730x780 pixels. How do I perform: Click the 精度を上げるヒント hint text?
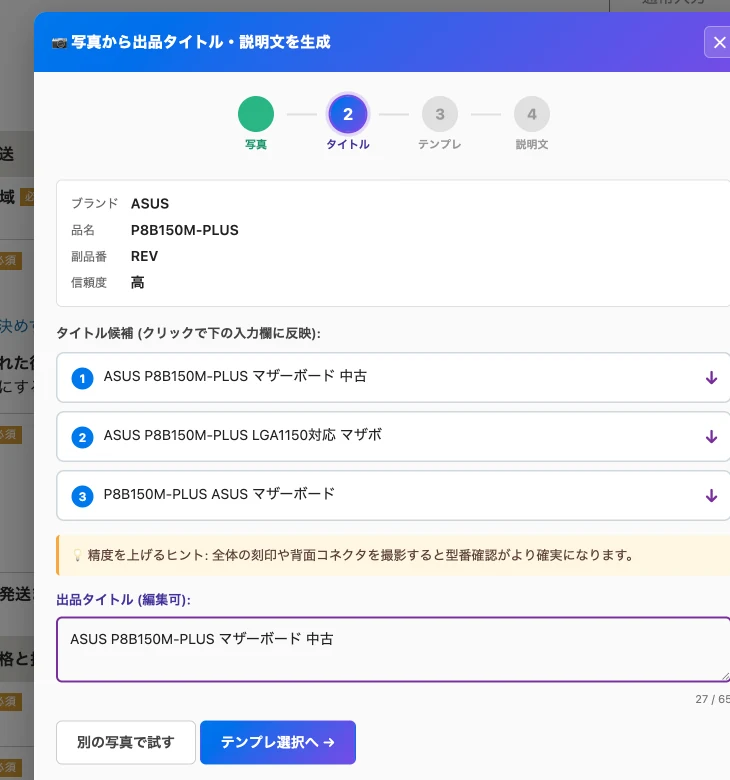(x=360, y=555)
